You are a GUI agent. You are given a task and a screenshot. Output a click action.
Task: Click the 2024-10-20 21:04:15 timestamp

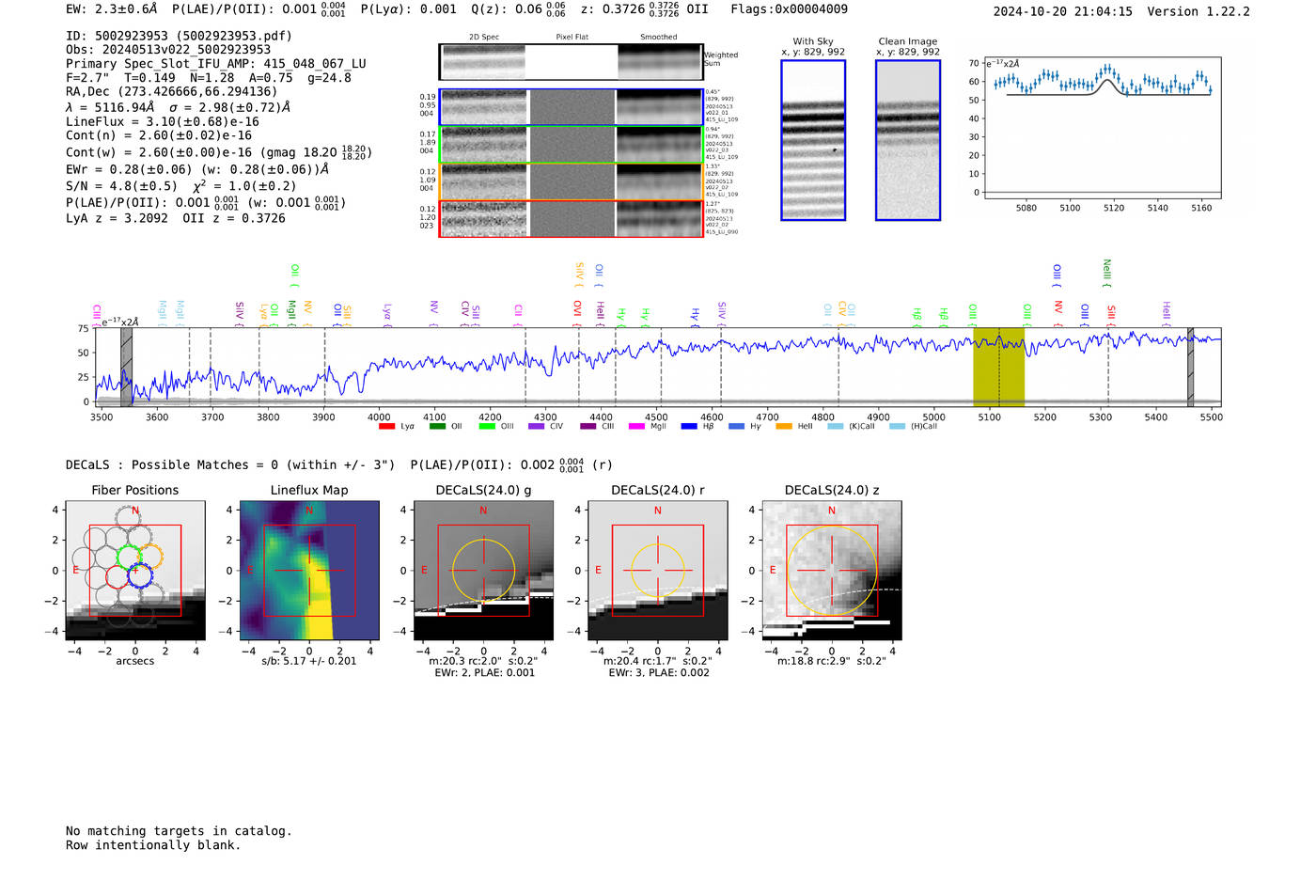[1063, 11]
